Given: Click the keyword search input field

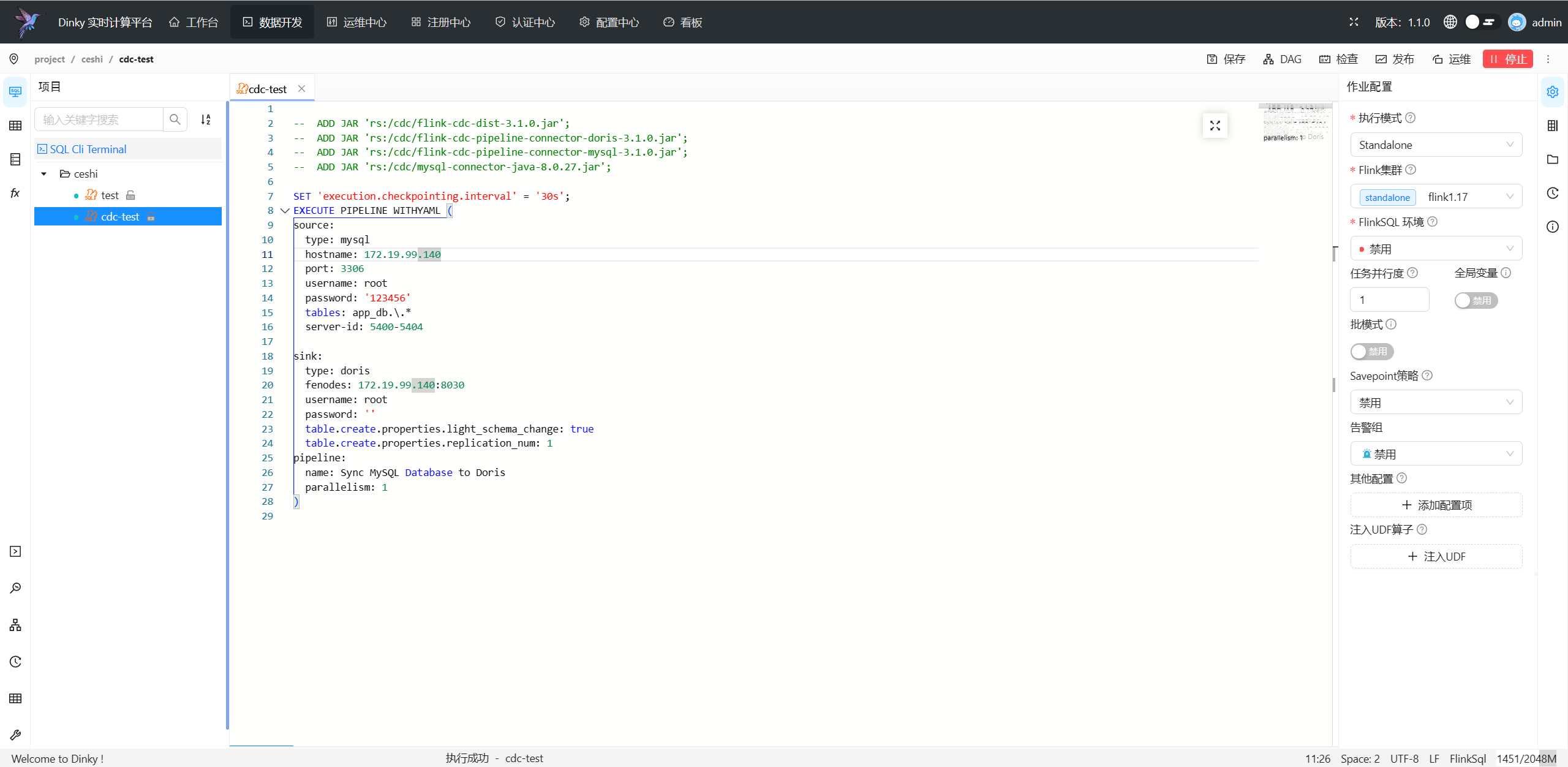Looking at the screenshot, I should pos(99,119).
